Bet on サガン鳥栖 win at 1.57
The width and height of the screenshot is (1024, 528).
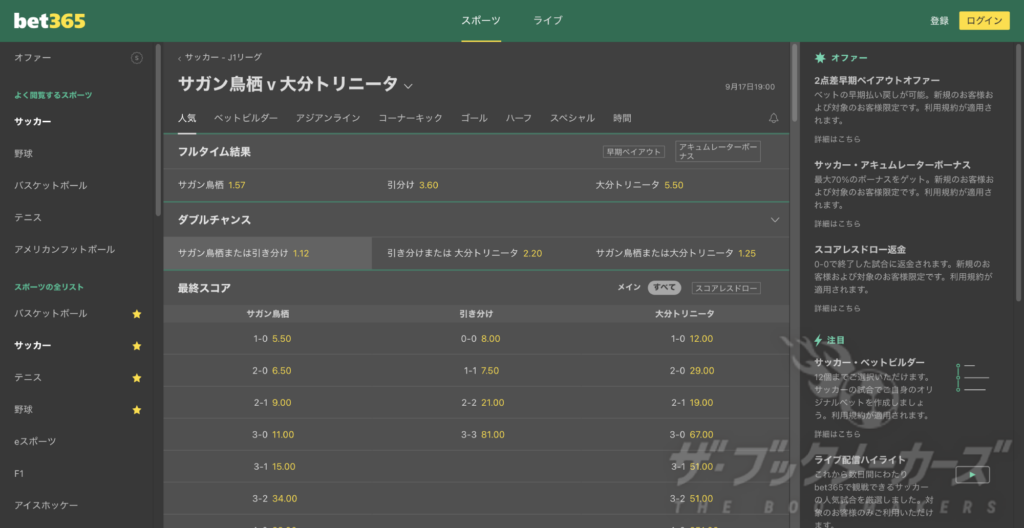[x=268, y=185]
